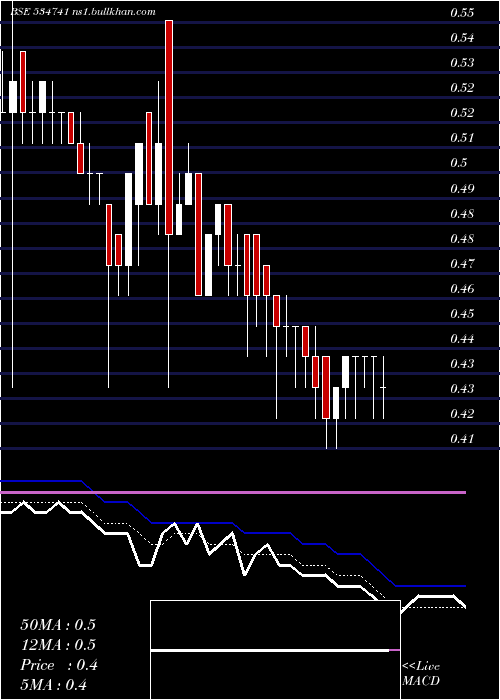Screen dimensions: 500x700
Task: Click the 0.55 price axis label
Action: (x=462, y=13)
